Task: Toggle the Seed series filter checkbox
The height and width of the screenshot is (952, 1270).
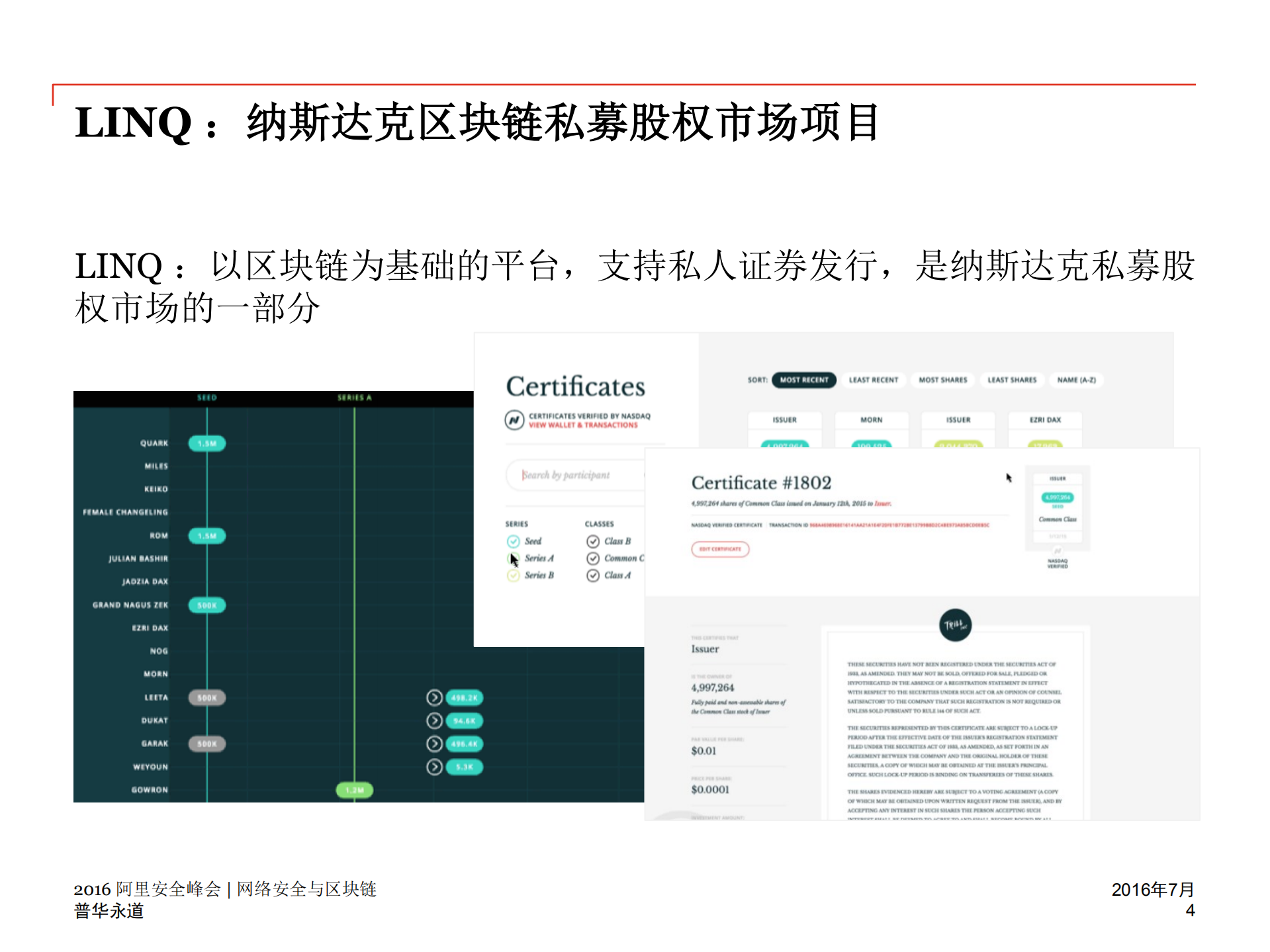Action: [514, 542]
